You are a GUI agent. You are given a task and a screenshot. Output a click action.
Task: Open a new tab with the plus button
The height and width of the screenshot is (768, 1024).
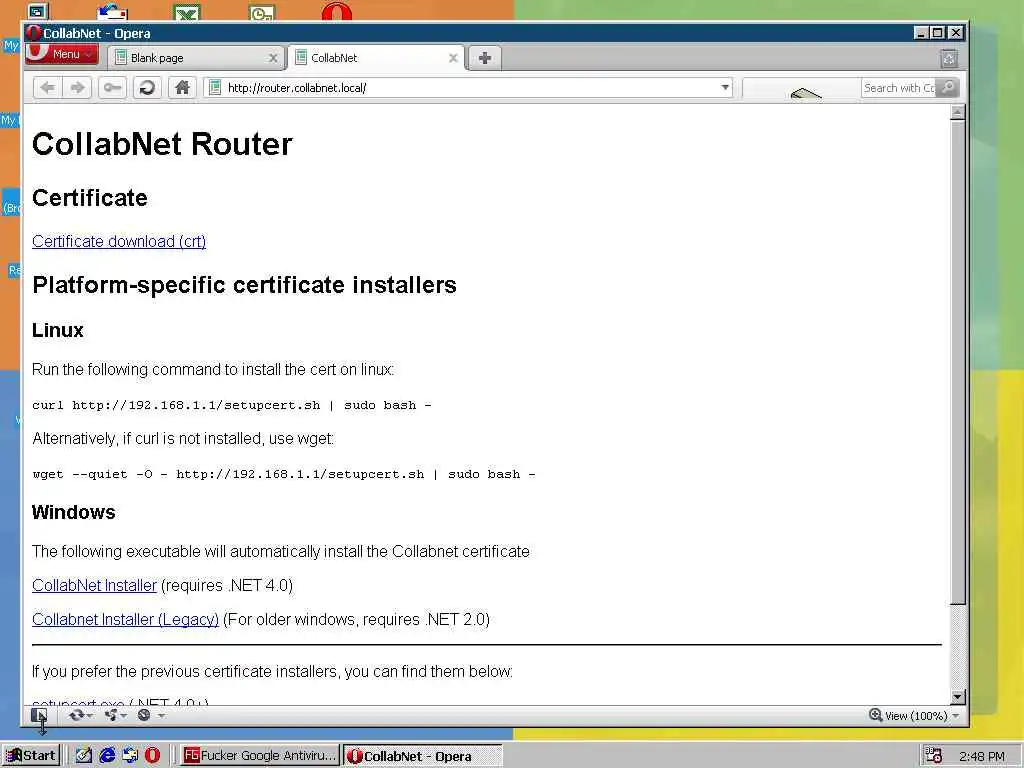pyautogui.click(x=485, y=57)
